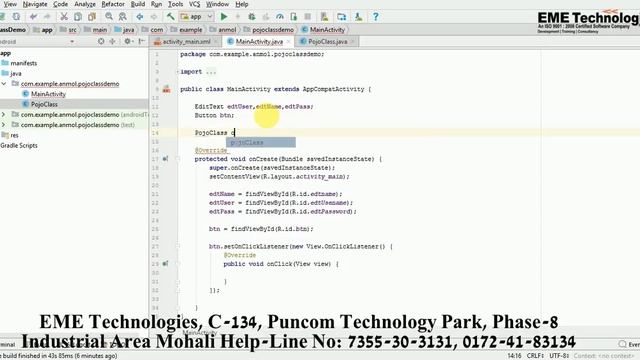Expand the folded import statement
640x360 pixels.
pos(178,72)
